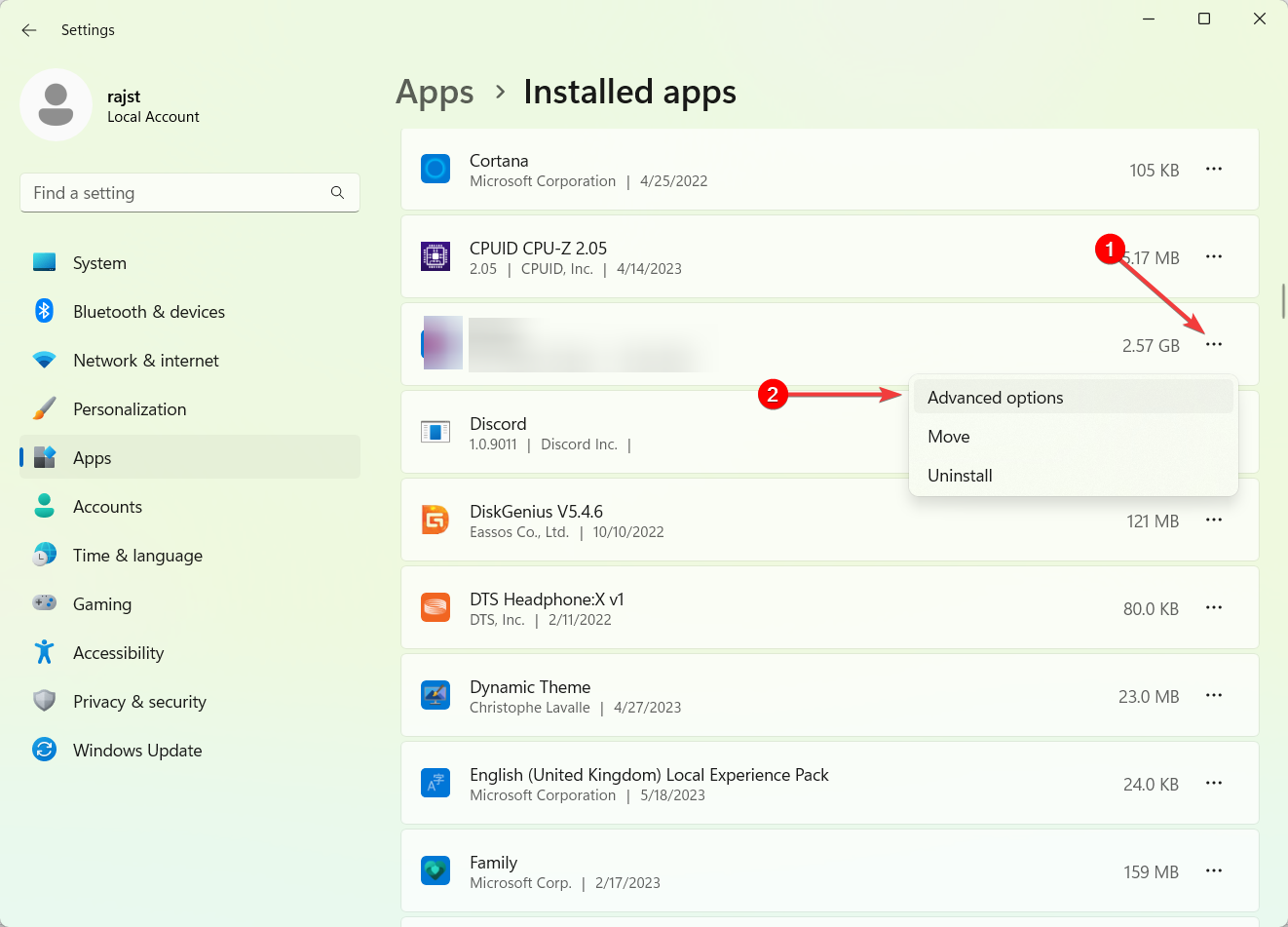Click the DiskGenius app icon

[436, 521]
